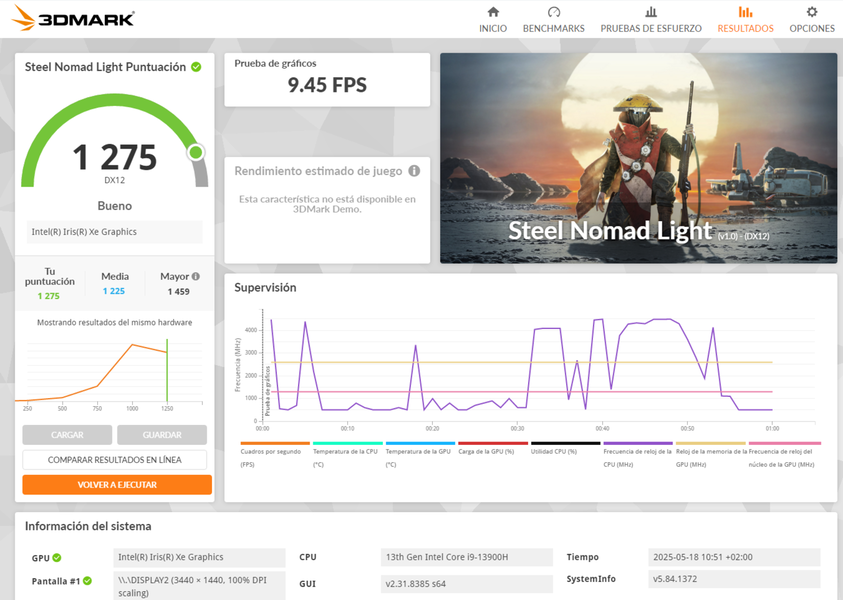Click VOLVER A EJECUTAR button
This screenshot has width=843, height=600.
pos(117,484)
